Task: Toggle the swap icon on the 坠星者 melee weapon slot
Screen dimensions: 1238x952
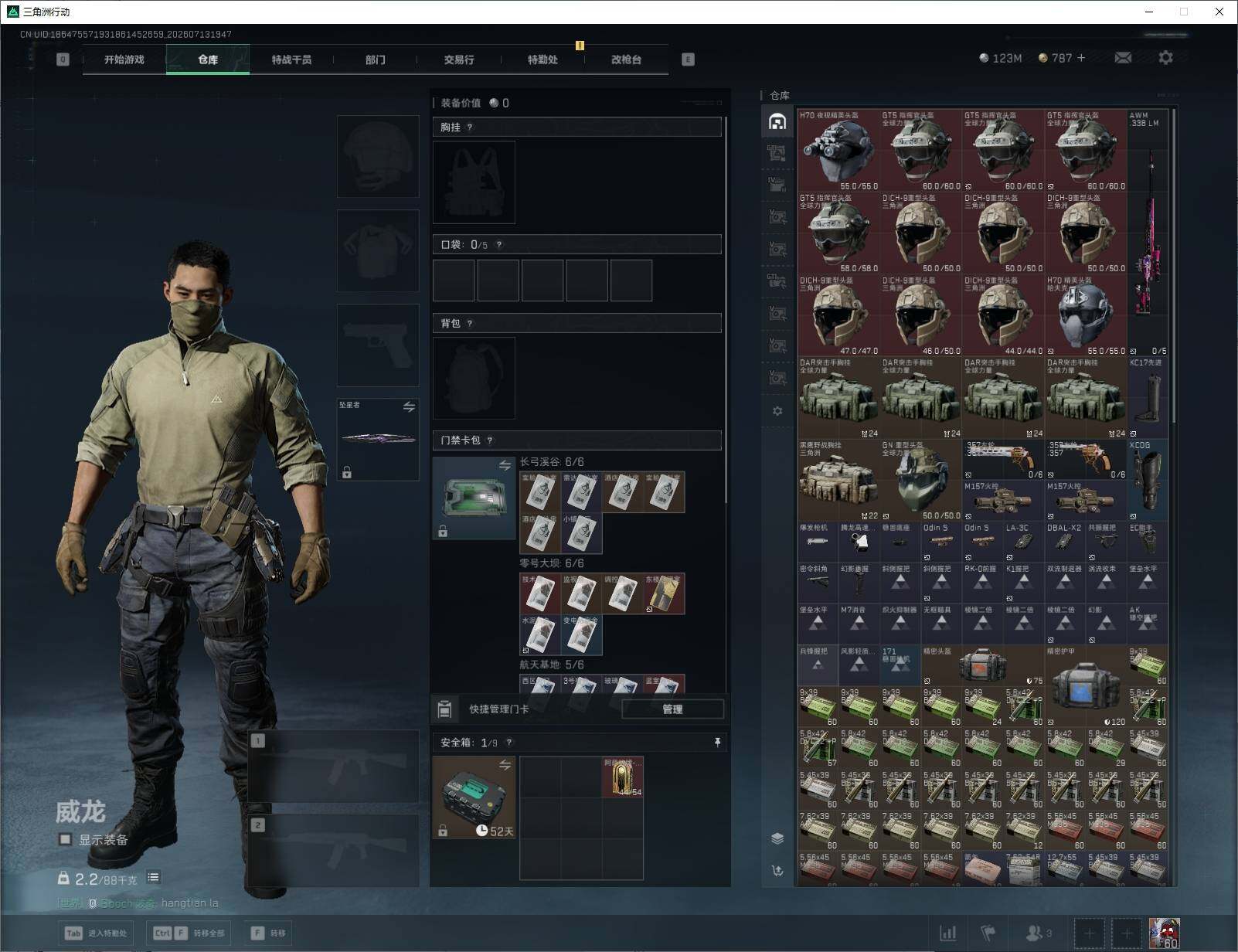Action: tap(409, 406)
